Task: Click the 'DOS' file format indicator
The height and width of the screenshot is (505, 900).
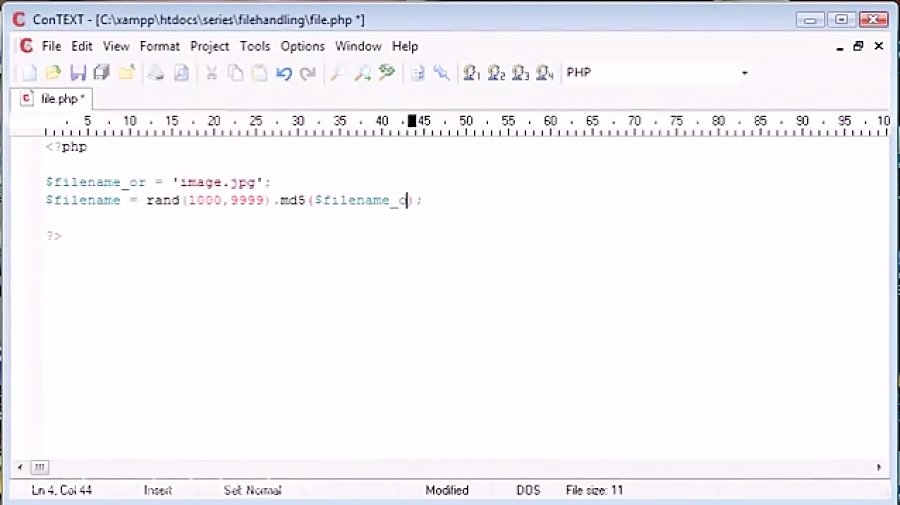Action: (x=528, y=490)
